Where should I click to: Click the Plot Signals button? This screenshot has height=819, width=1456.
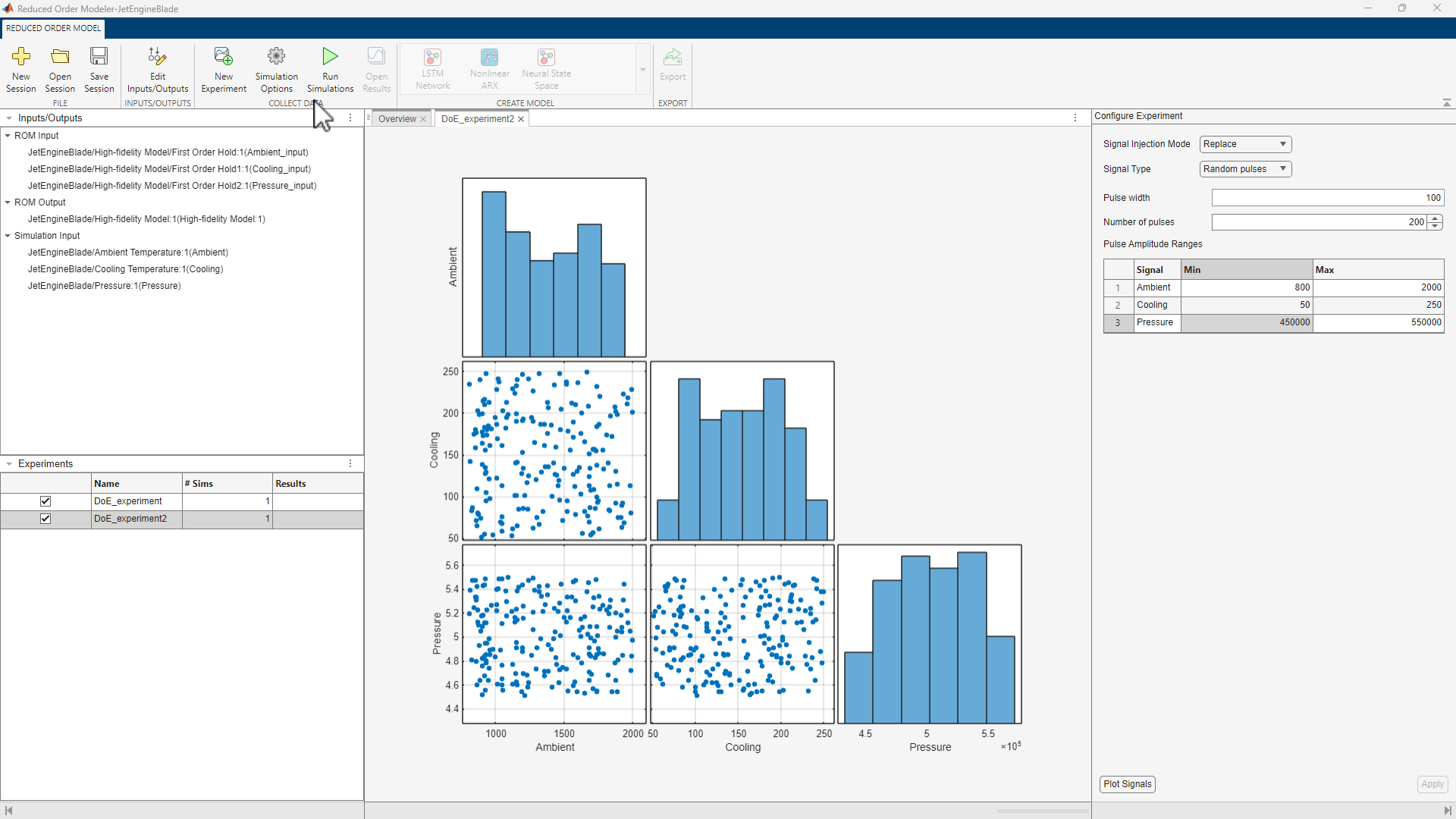1127,783
